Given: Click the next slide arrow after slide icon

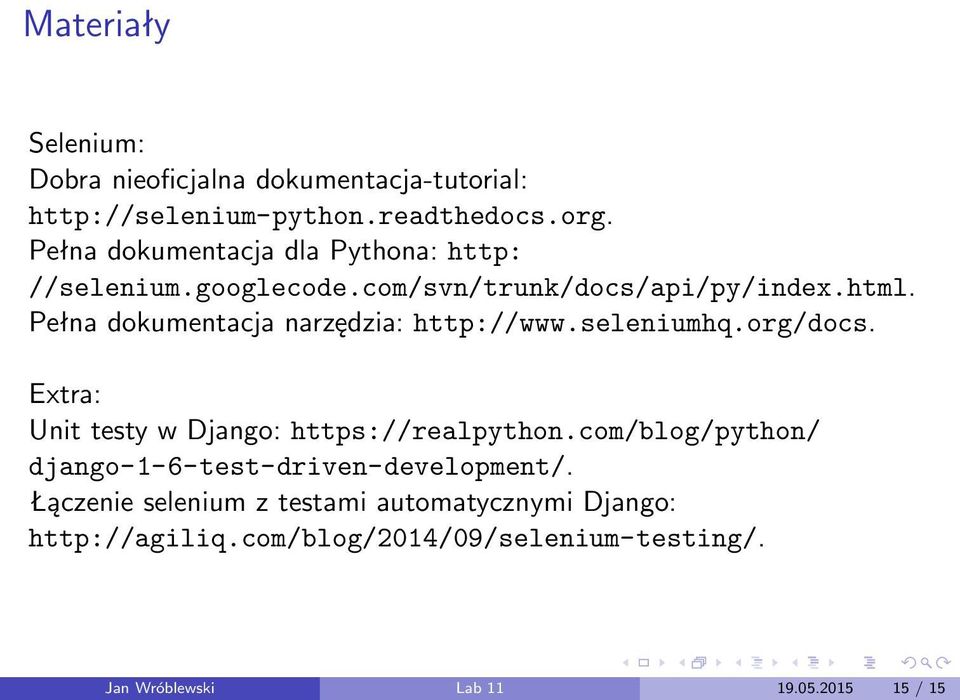Looking at the screenshot, I should (662, 663).
